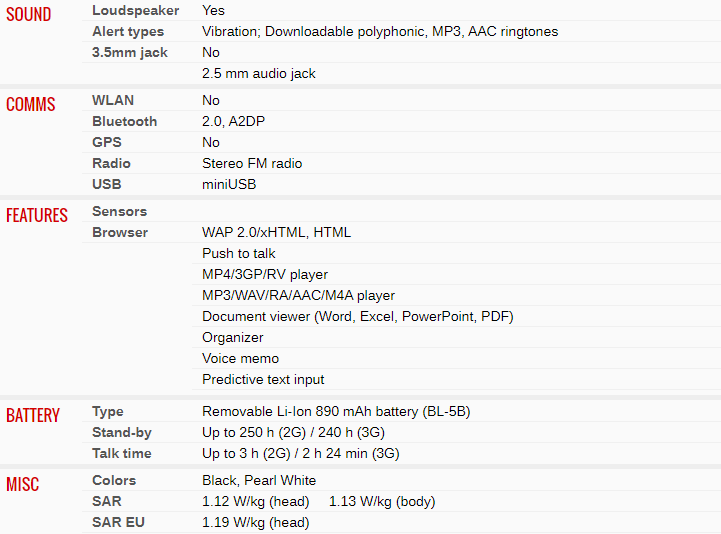
Task: Click the GPS spec label
Action: coord(107,142)
